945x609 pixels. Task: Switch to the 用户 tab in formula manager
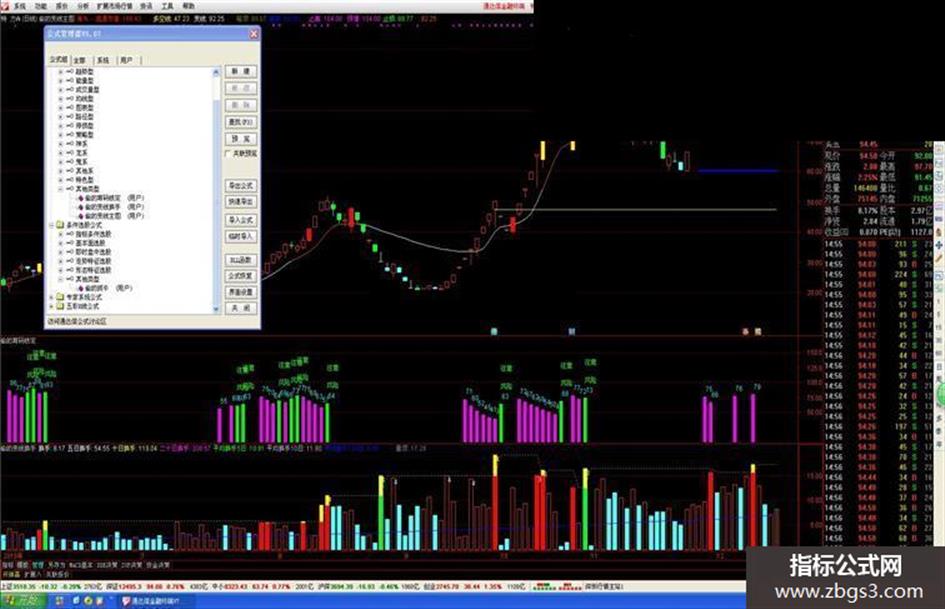point(126,60)
